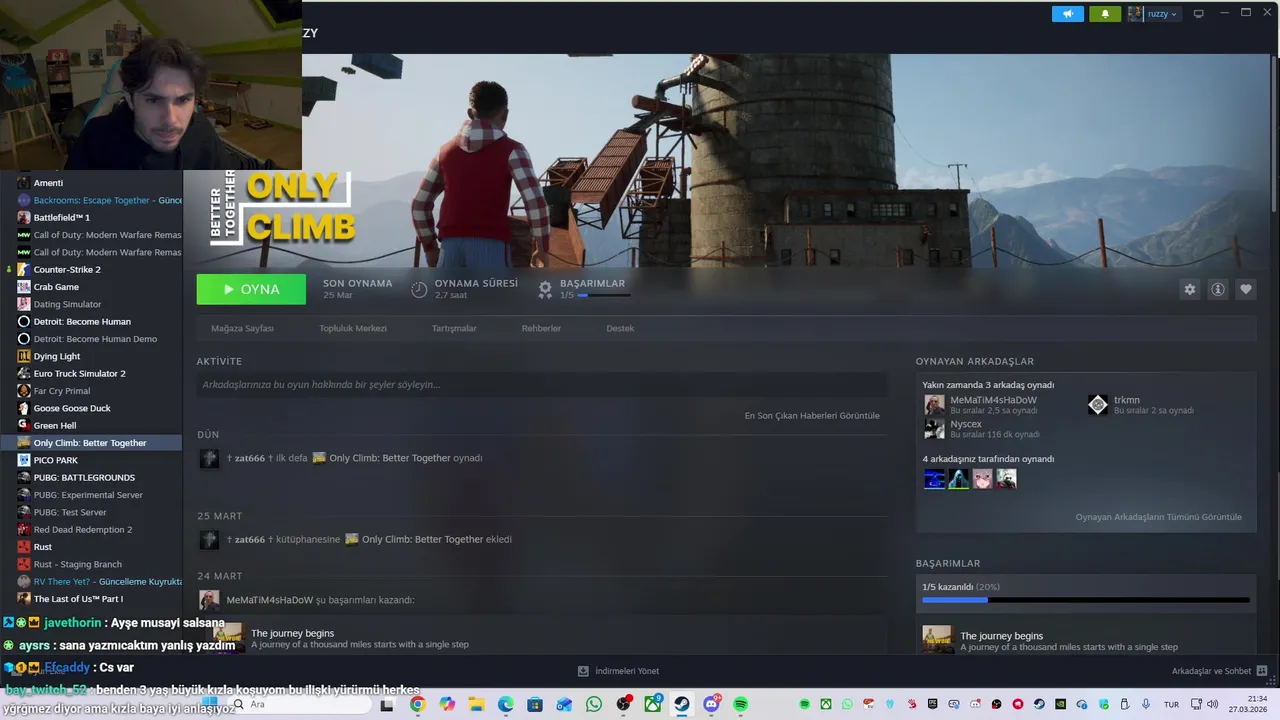The image size is (1280, 720).
Task: Open the green notifications bell
Action: point(1105,14)
